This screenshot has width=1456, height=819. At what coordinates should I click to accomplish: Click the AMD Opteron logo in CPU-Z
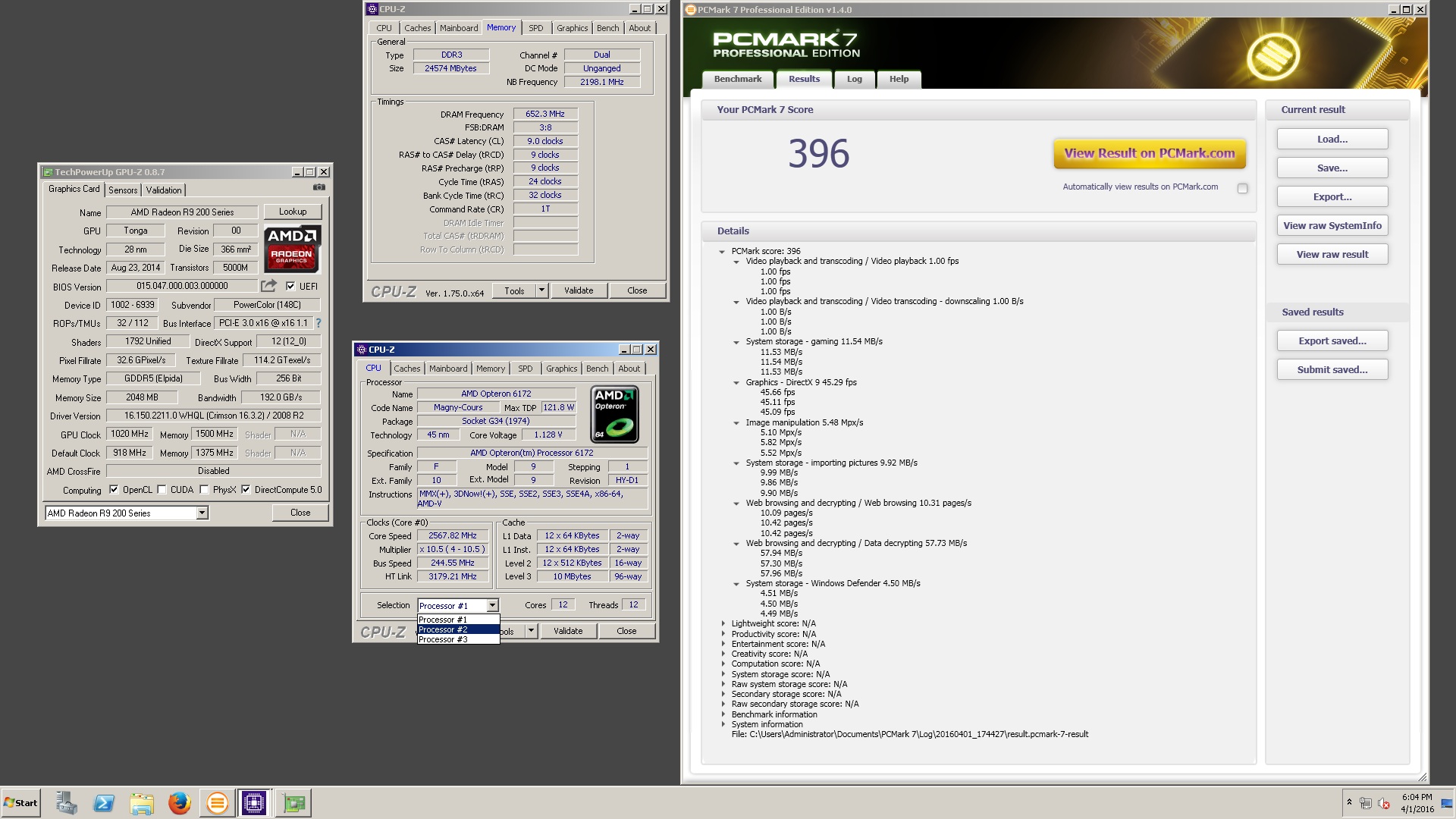coord(614,414)
